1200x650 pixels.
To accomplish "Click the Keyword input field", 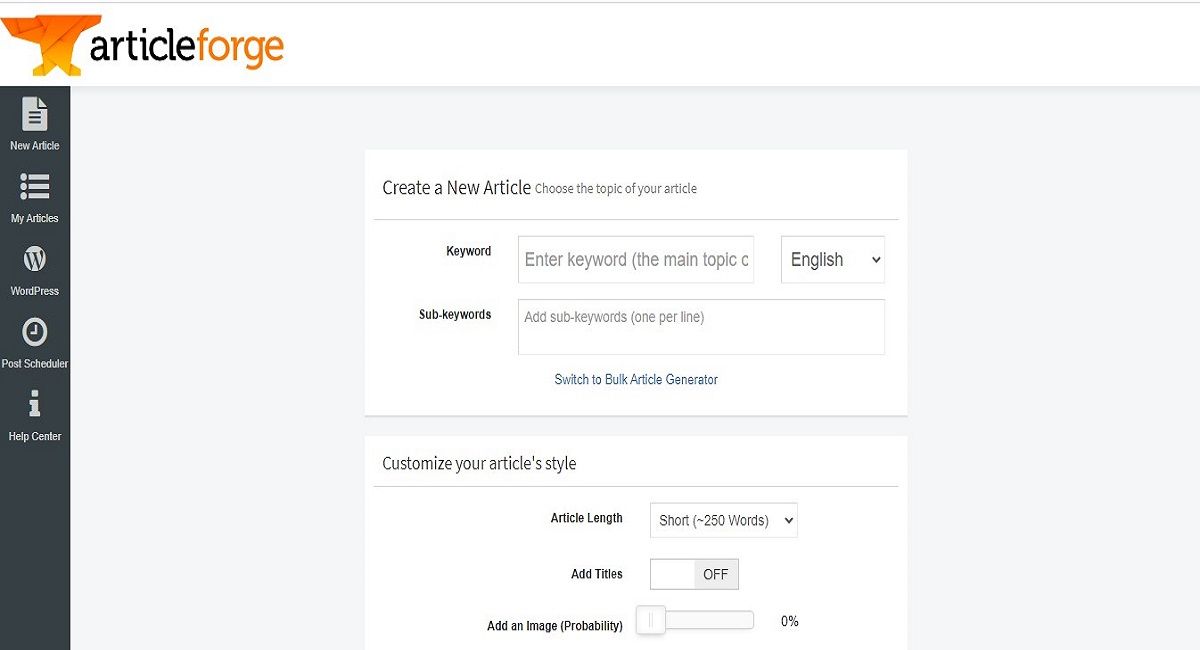I will (x=636, y=260).
